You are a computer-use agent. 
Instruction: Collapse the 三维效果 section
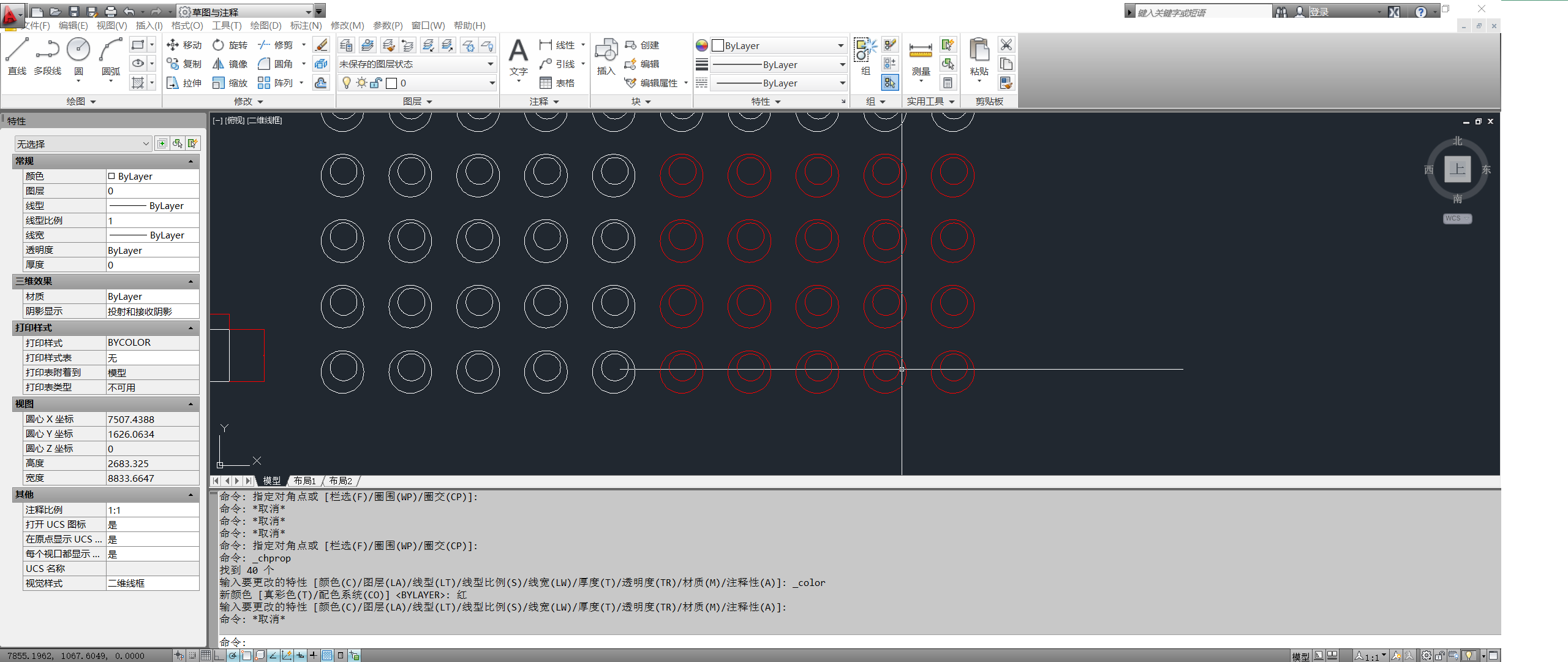(x=190, y=281)
